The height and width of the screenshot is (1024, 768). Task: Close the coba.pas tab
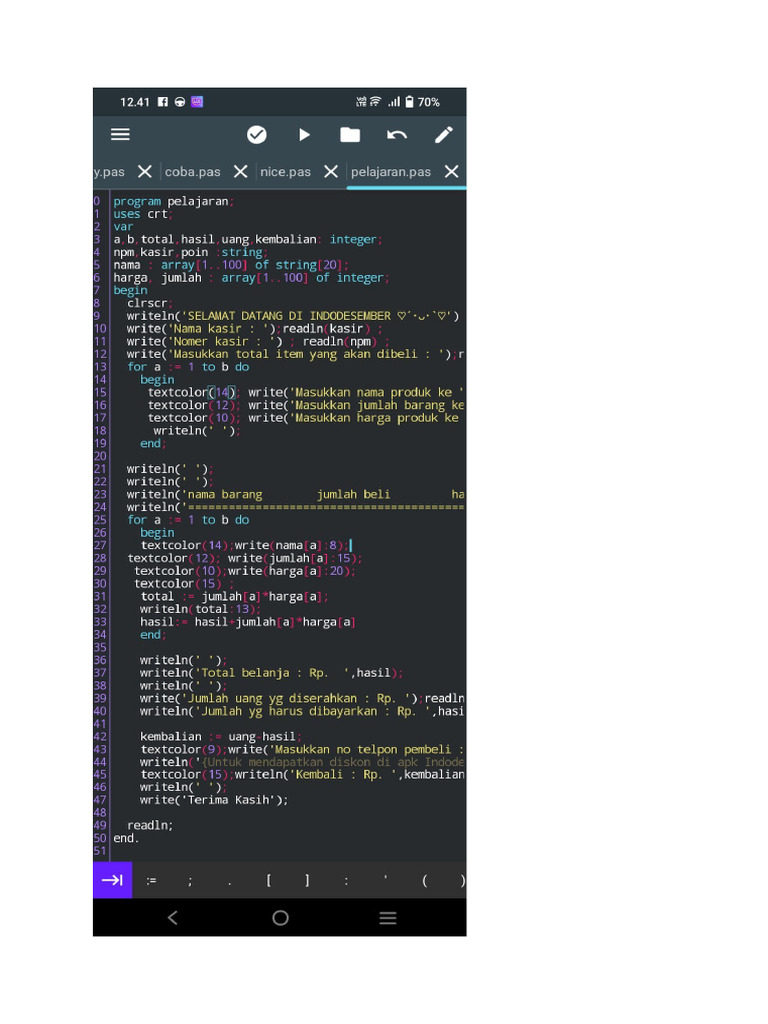coord(240,172)
